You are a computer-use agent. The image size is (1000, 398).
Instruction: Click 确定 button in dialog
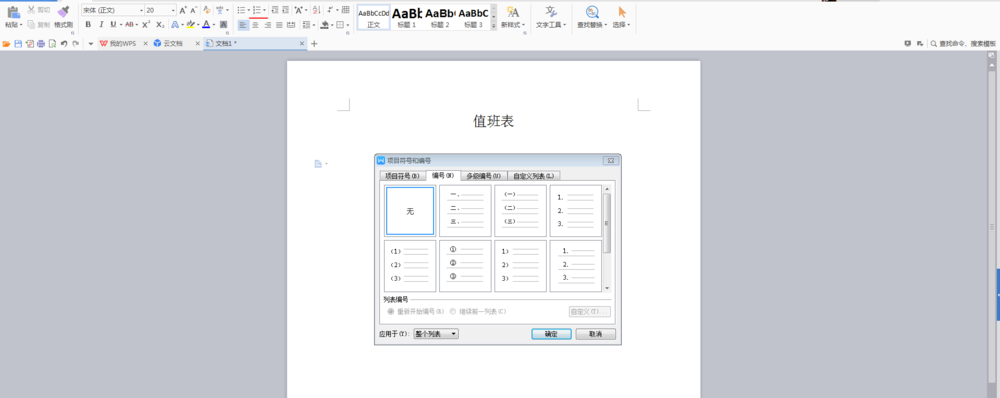coord(551,334)
